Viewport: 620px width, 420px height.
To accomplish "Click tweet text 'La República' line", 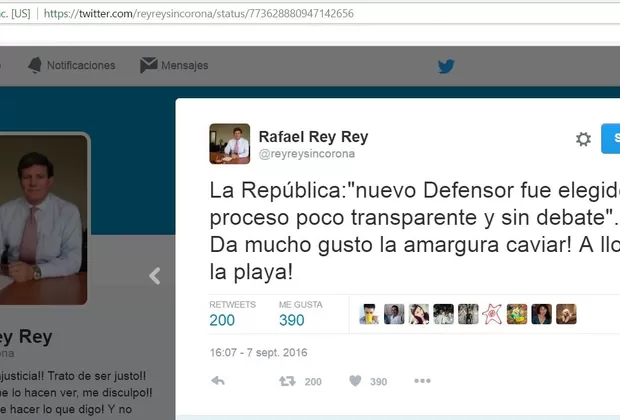I will tap(414, 190).
